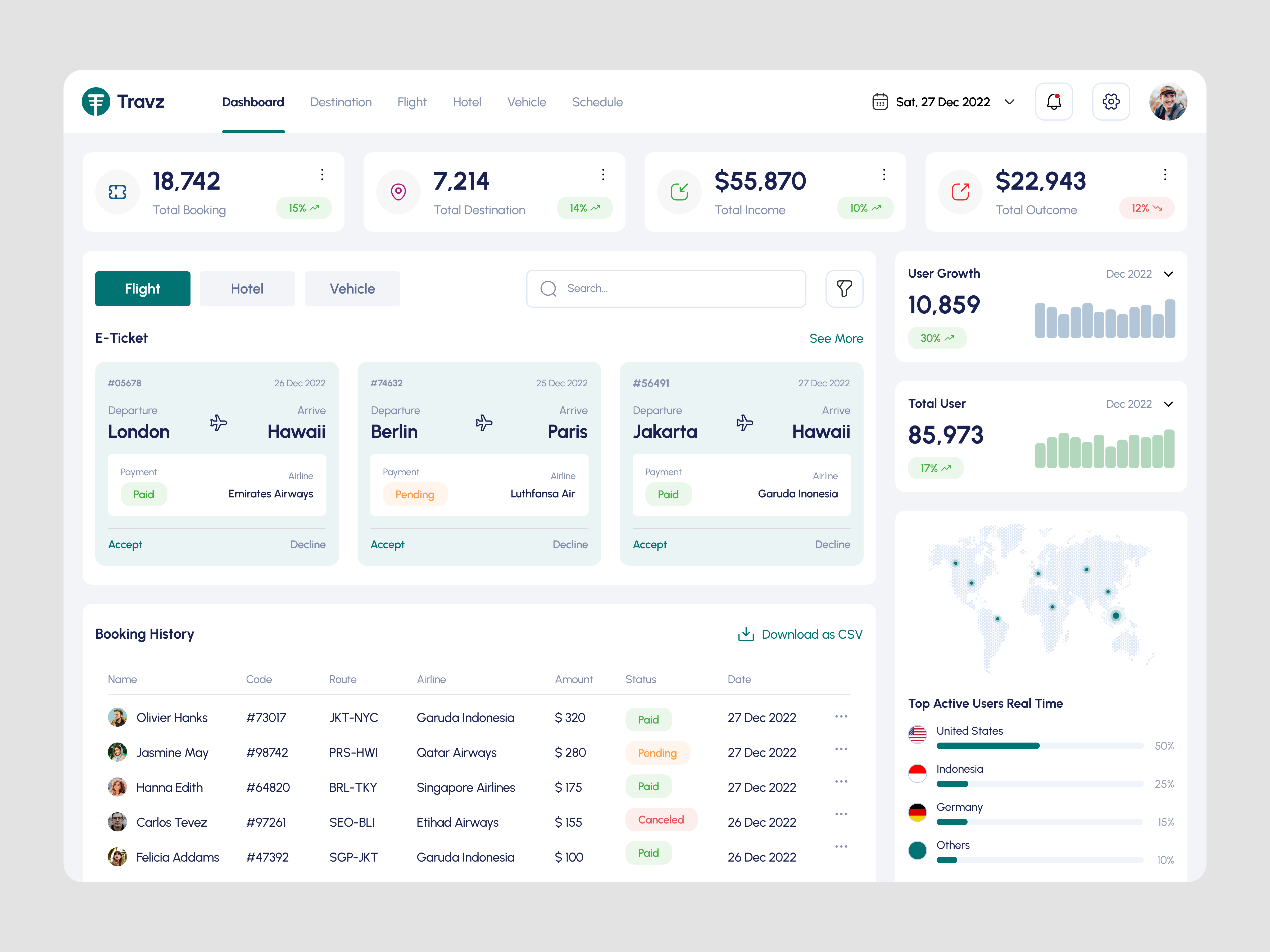This screenshot has width=1270, height=952.
Task: Click See More next to E-Ticket
Action: tap(836, 338)
